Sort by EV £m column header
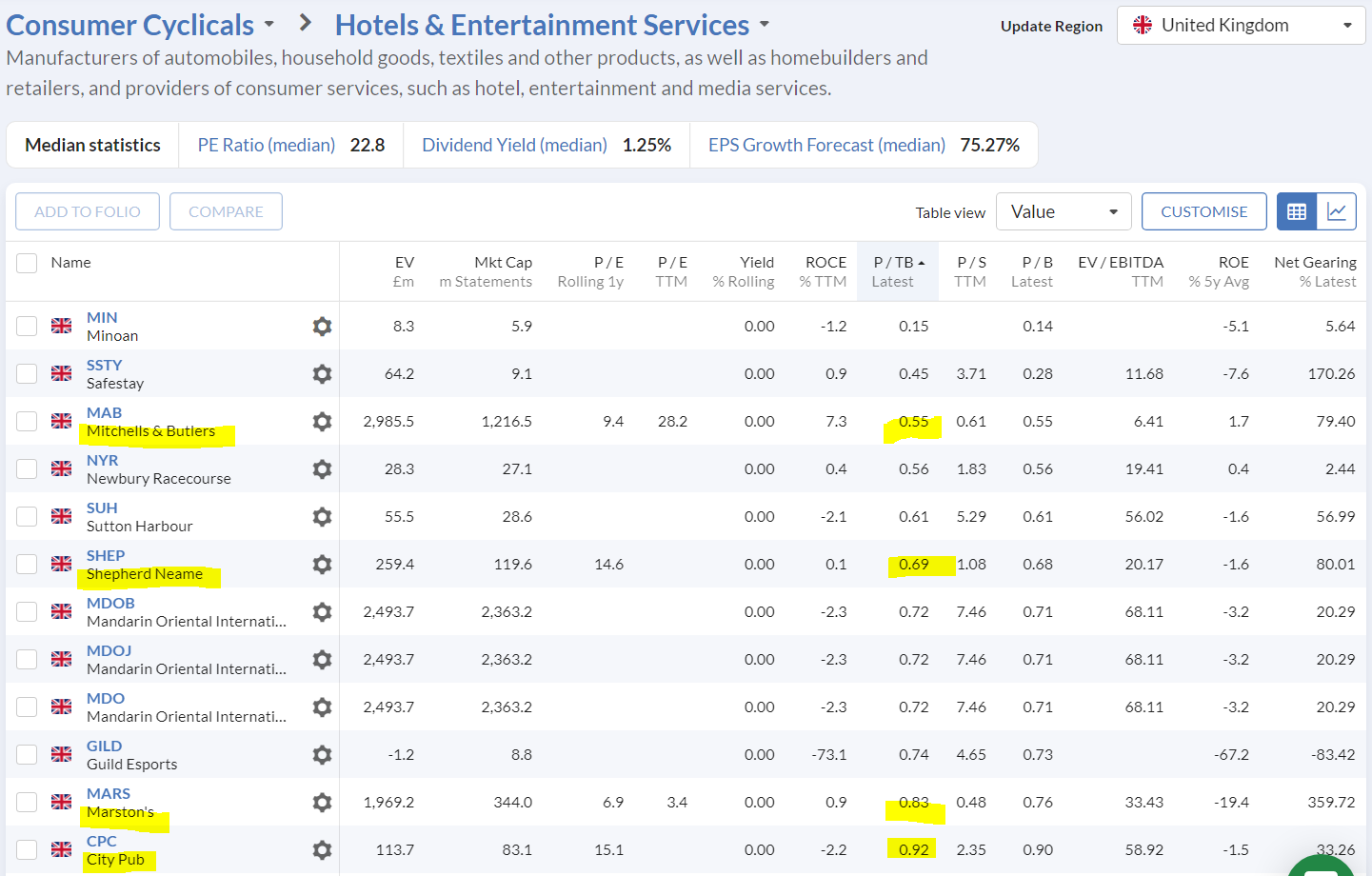The height and width of the screenshot is (876, 1372). coord(404,271)
